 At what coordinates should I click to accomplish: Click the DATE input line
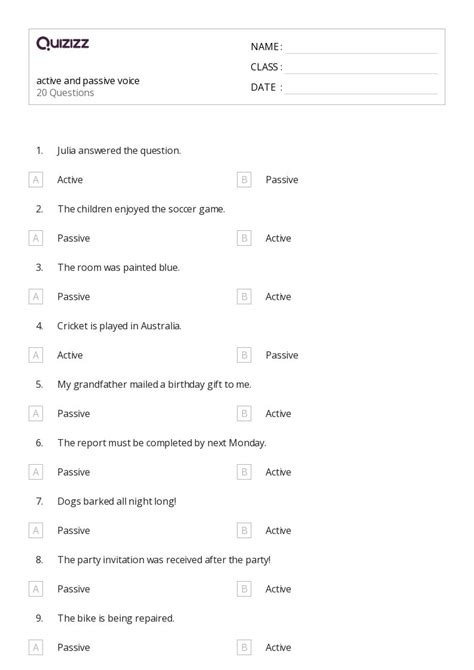pyautogui.click(x=361, y=88)
